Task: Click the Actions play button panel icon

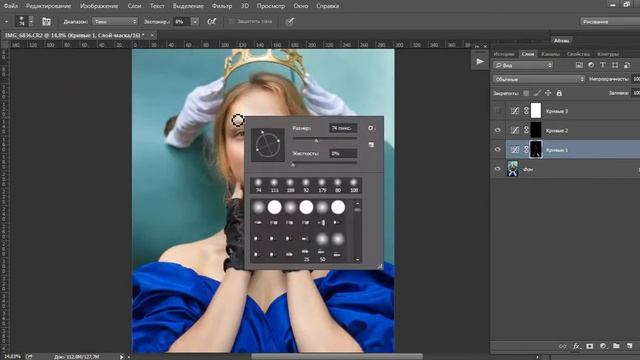Action: pyautogui.click(x=480, y=62)
